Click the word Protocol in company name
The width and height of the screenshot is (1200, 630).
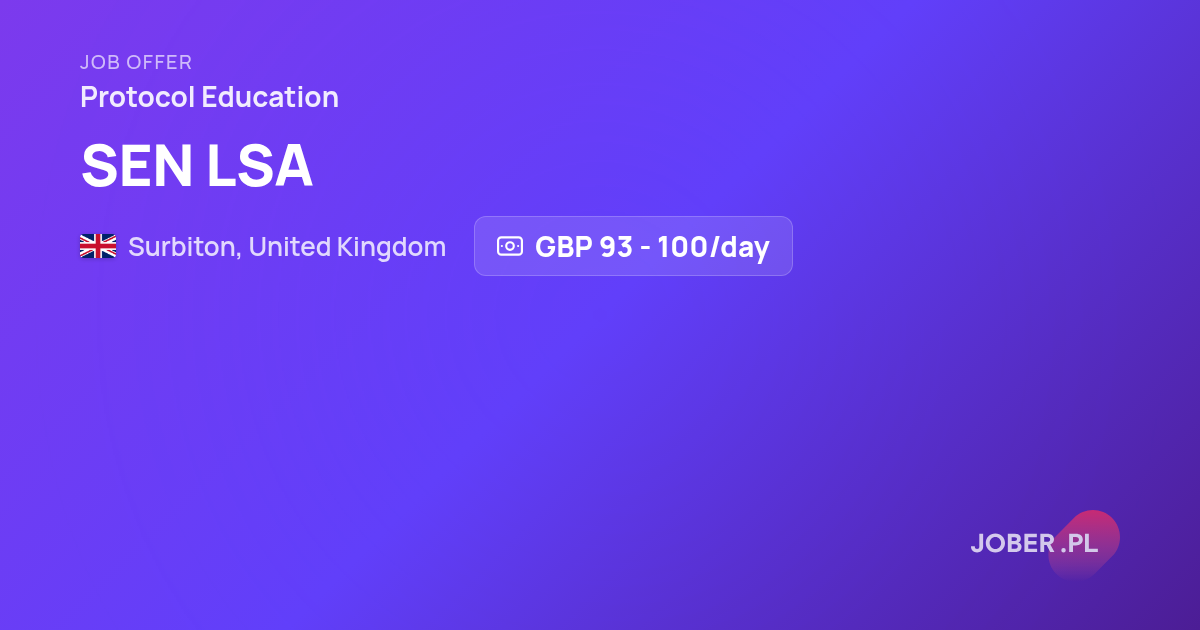click(137, 98)
